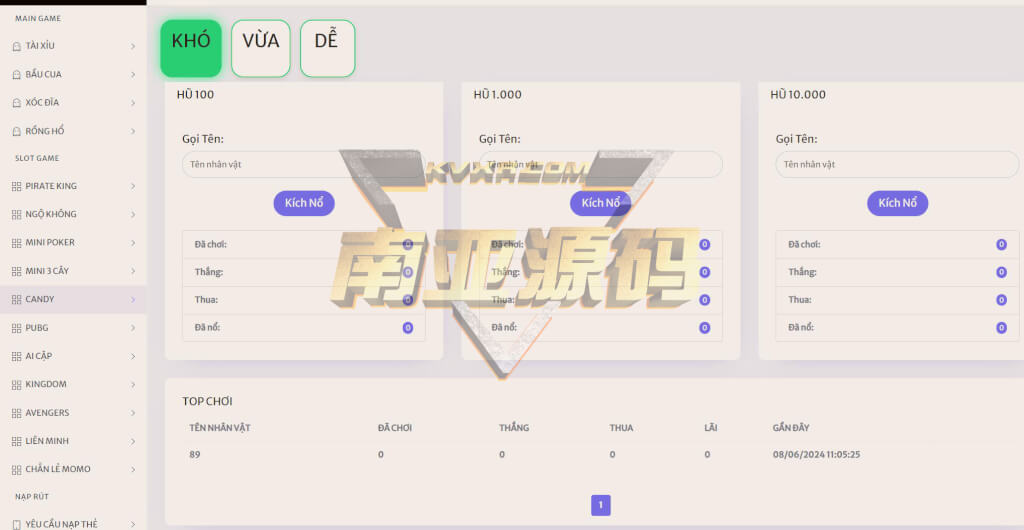Expand the Candy chevron
The width and height of the screenshot is (1024, 530).
tap(133, 300)
